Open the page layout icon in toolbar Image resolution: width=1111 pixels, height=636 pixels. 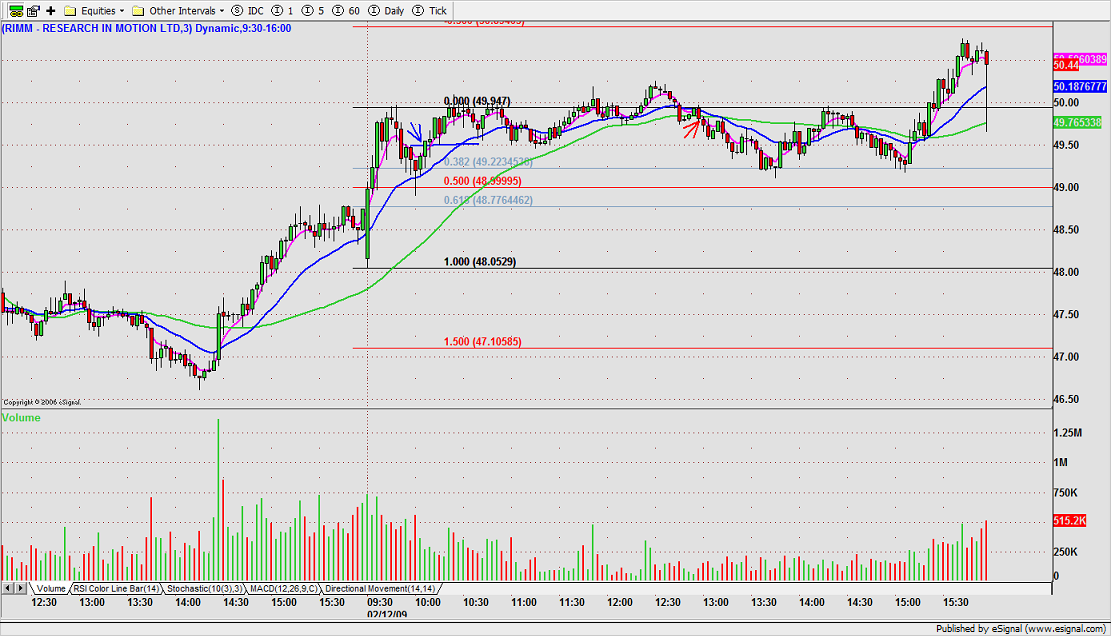33,11
